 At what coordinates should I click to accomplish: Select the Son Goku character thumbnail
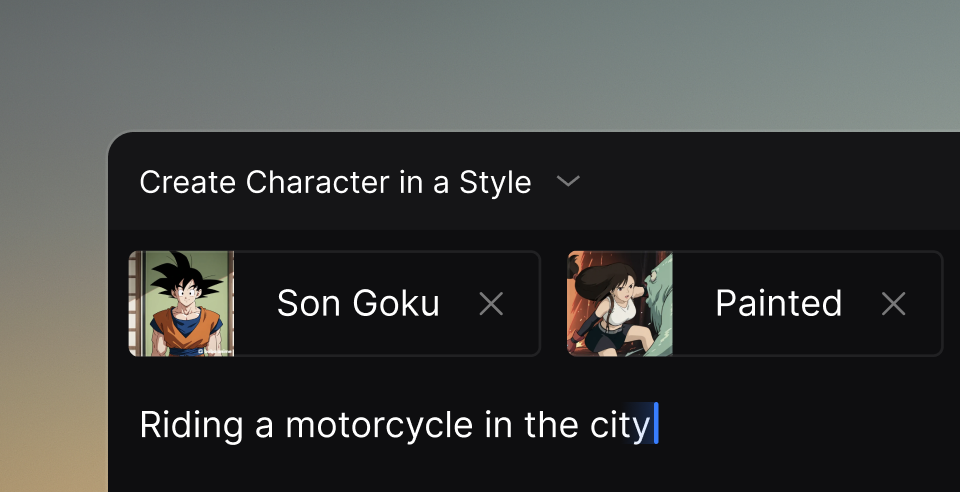coord(181,304)
